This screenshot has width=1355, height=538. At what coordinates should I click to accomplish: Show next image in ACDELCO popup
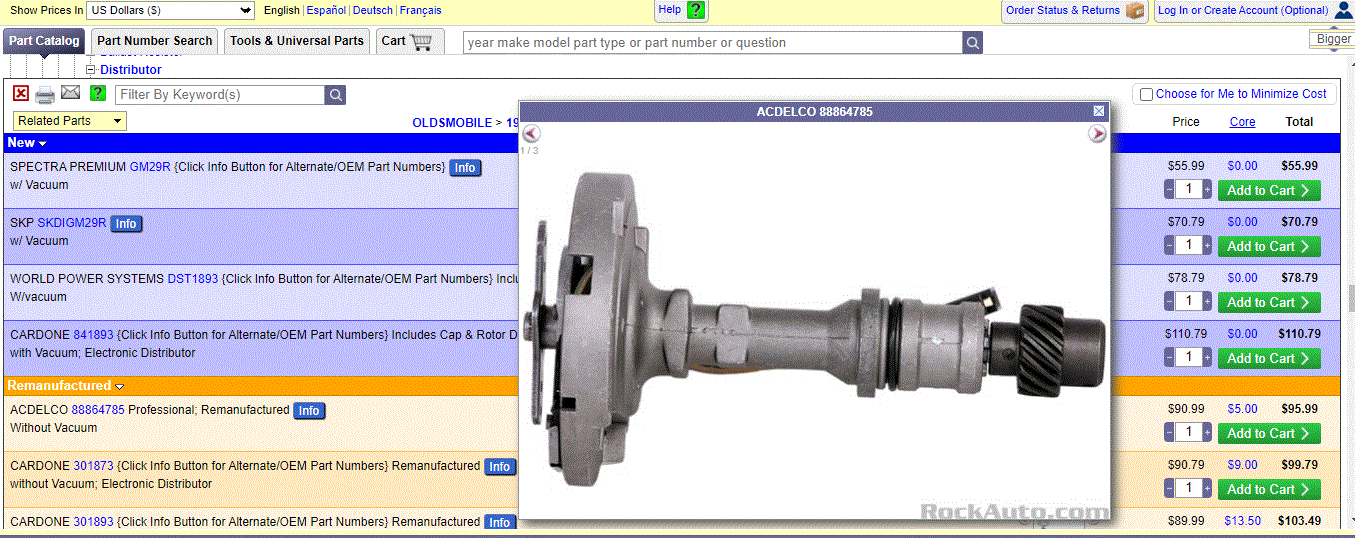pyautogui.click(x=1097, y=133)
